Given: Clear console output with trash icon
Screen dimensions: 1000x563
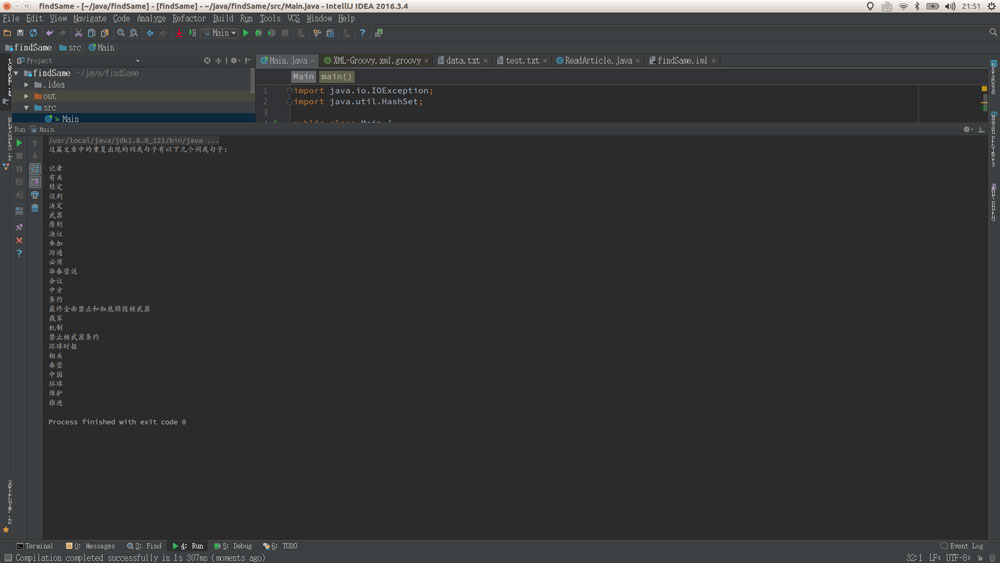Looking at the screenshot, I should click(35, 208).
